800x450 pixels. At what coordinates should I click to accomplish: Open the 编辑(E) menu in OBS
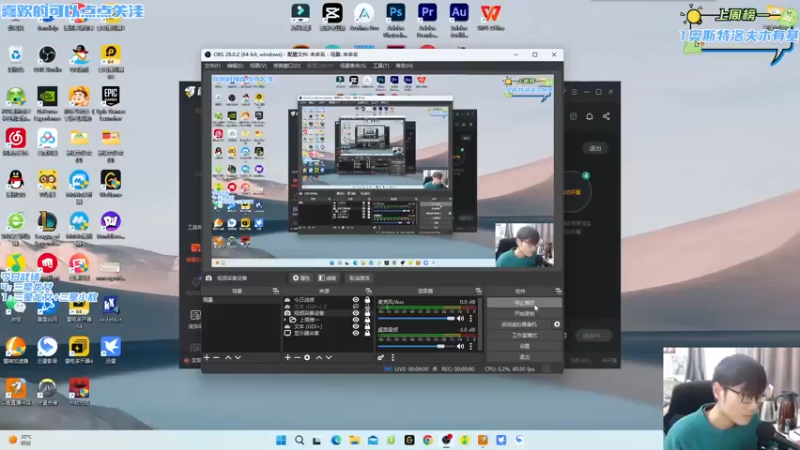point(235,66)
